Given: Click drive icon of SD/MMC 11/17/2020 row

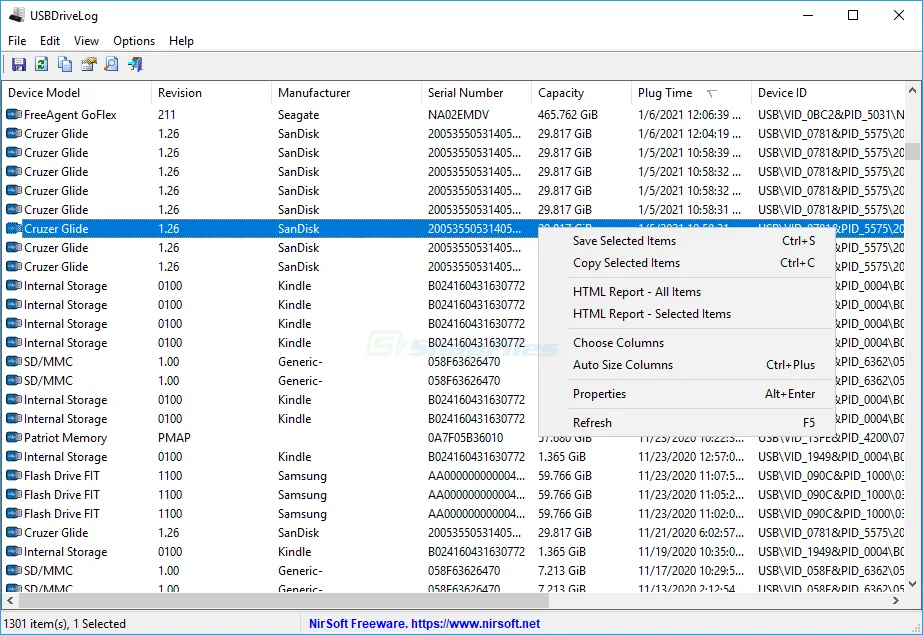Looking at the screenshot, I should (x=14, y=571).
